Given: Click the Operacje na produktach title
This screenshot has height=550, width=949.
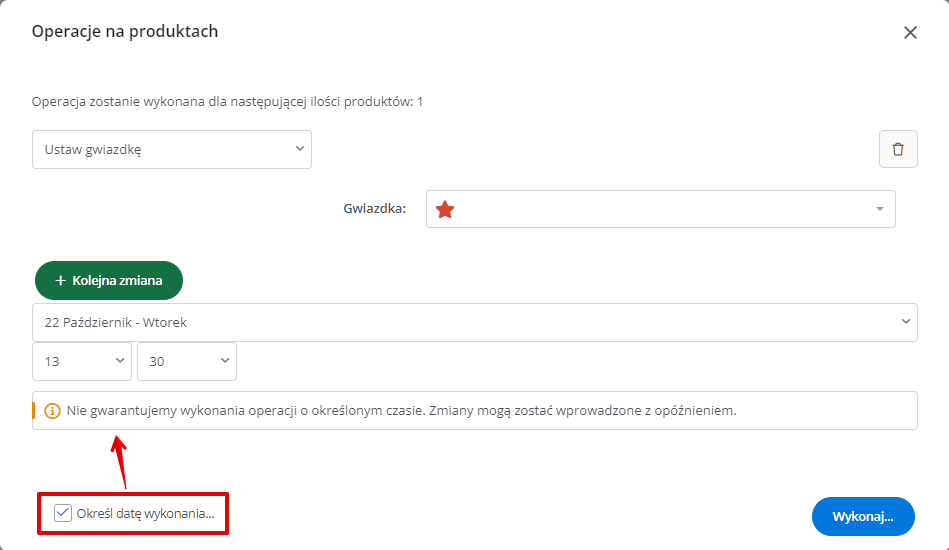Looking at the screenshot, I should click(125, 31).
